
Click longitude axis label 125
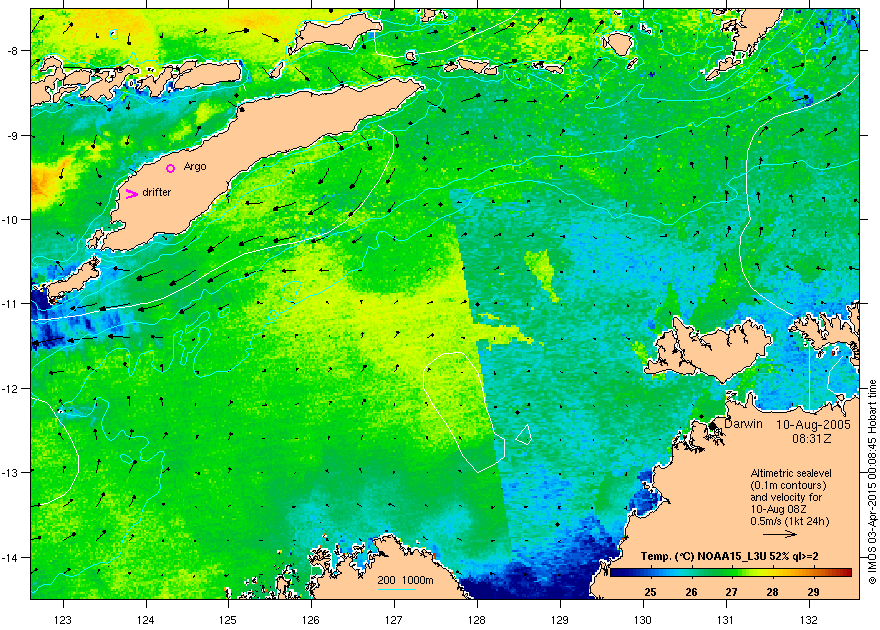point(228,620)
